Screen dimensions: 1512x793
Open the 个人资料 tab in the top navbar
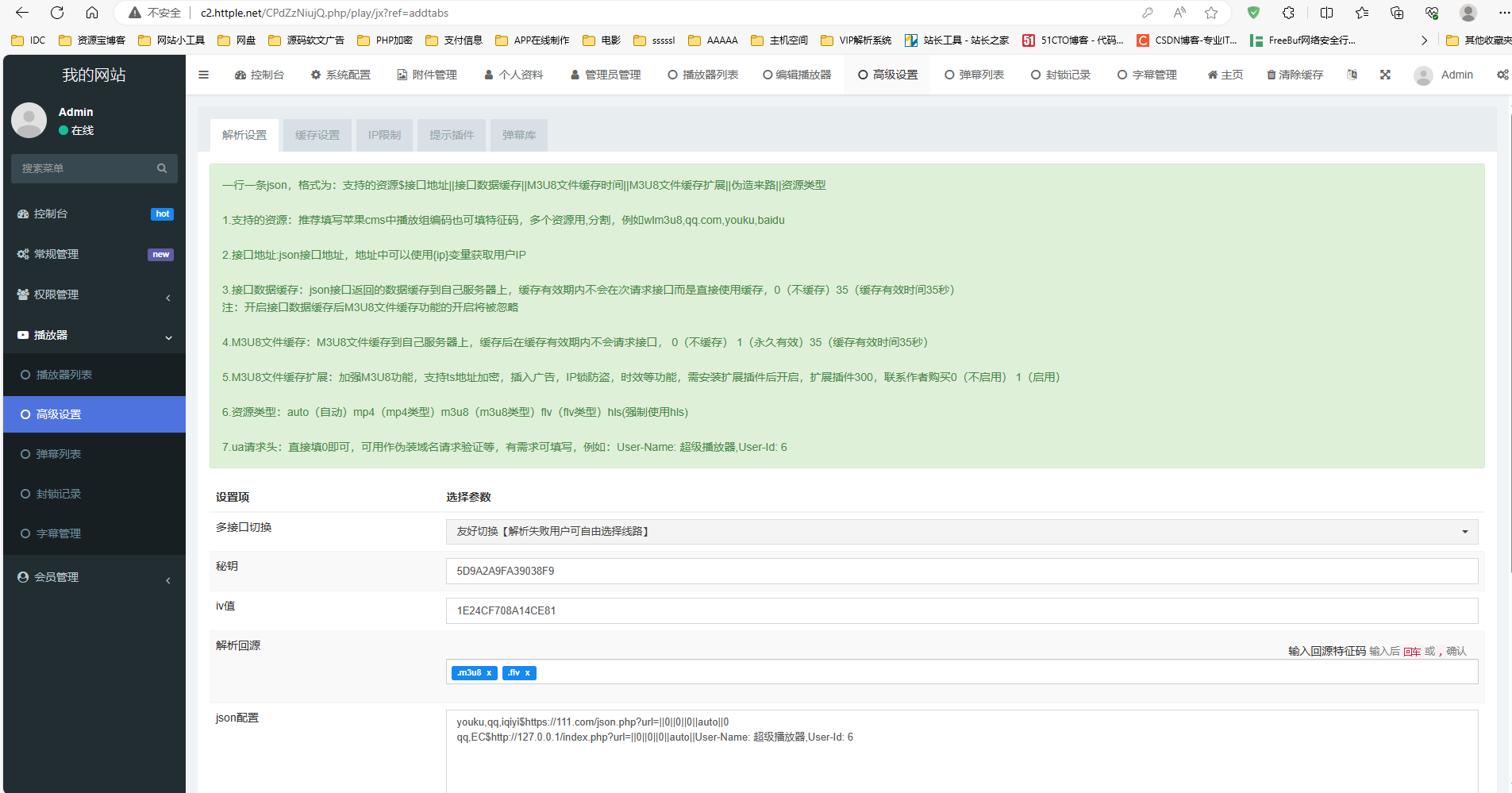coord(514,75)
